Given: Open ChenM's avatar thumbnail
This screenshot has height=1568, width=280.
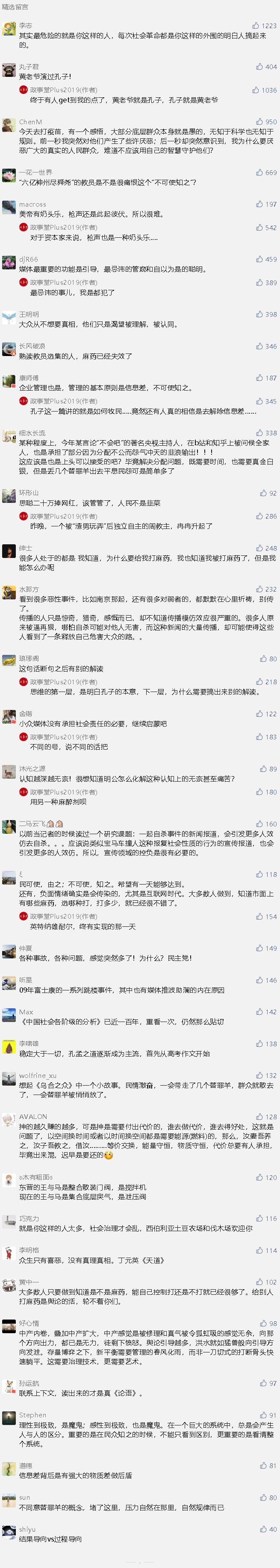Looking at the screenshot, I should (9, 124).
